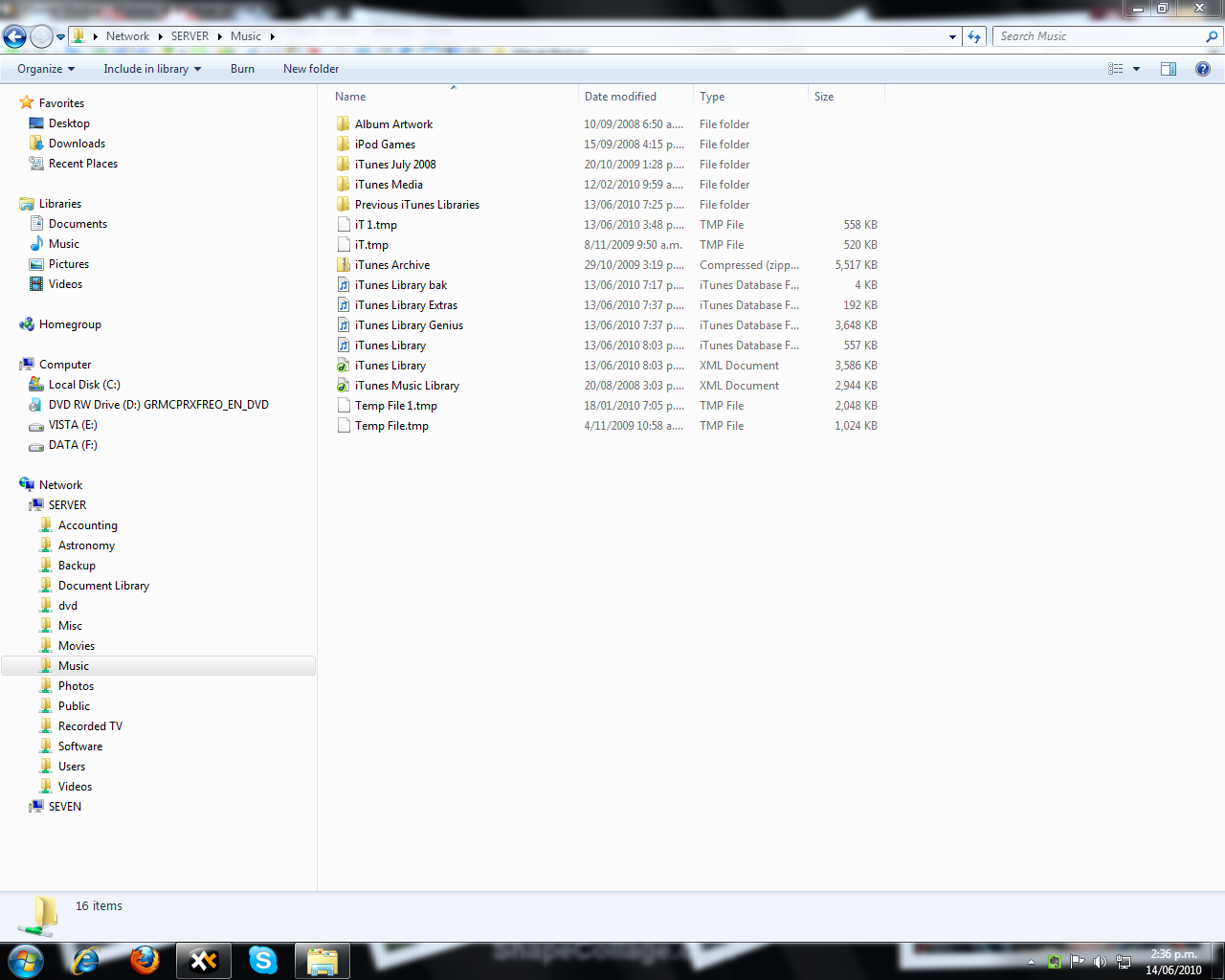Image resolution: width=1225 pixels, height=980 pixels.
Task: Open the recent pages dropdown arrow
Action: pos(60,37)
